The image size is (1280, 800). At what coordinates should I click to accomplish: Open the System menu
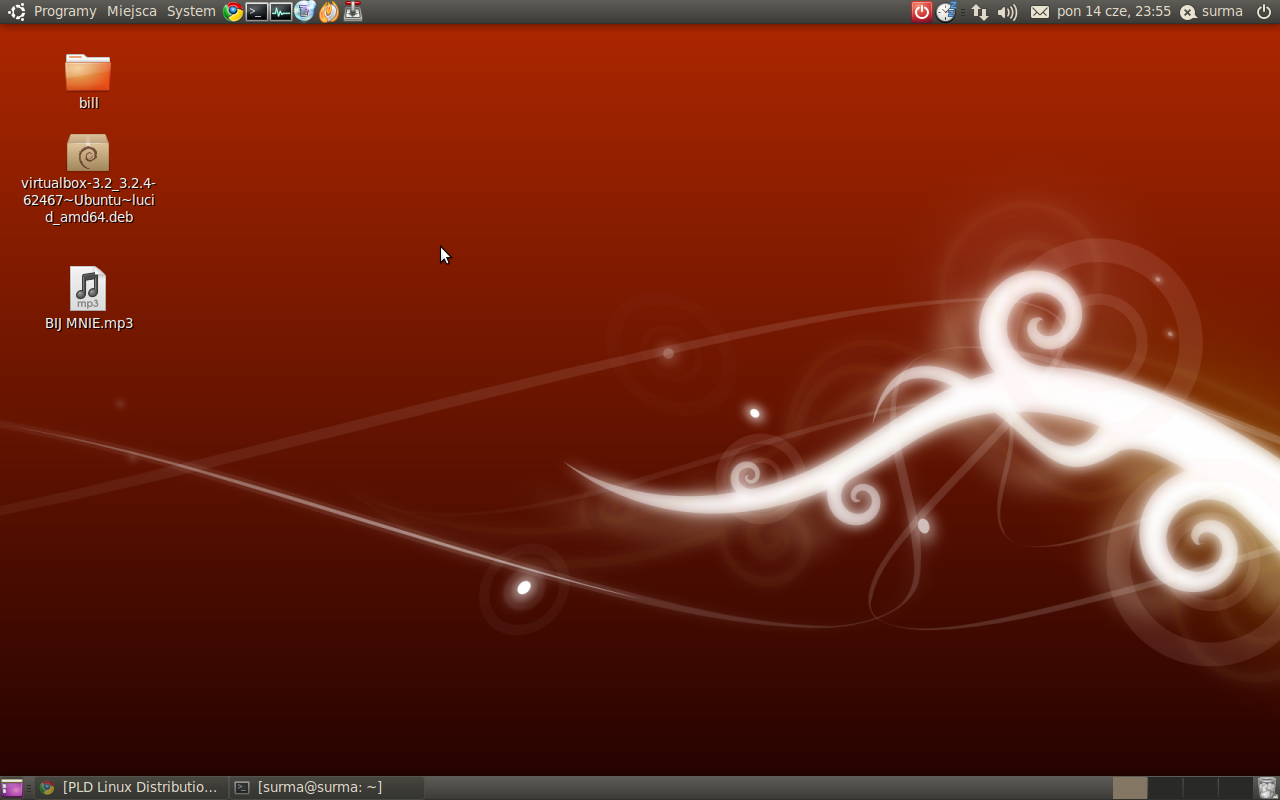pyautogui.click(x=191, y=12)
